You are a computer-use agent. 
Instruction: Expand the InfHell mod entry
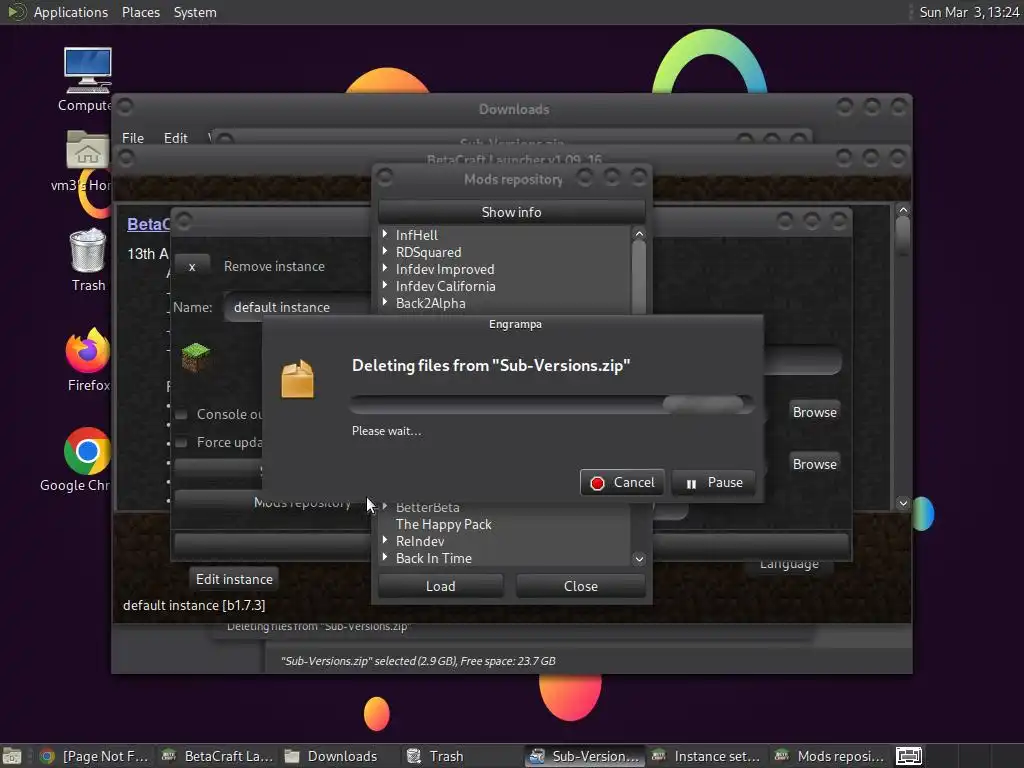point(385,234)
